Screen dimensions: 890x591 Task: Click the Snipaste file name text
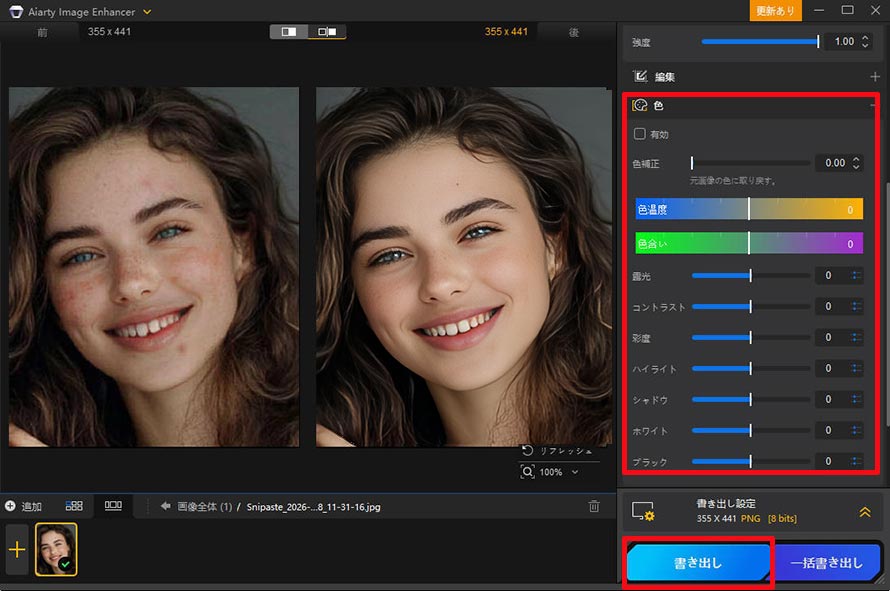(313, 506)
